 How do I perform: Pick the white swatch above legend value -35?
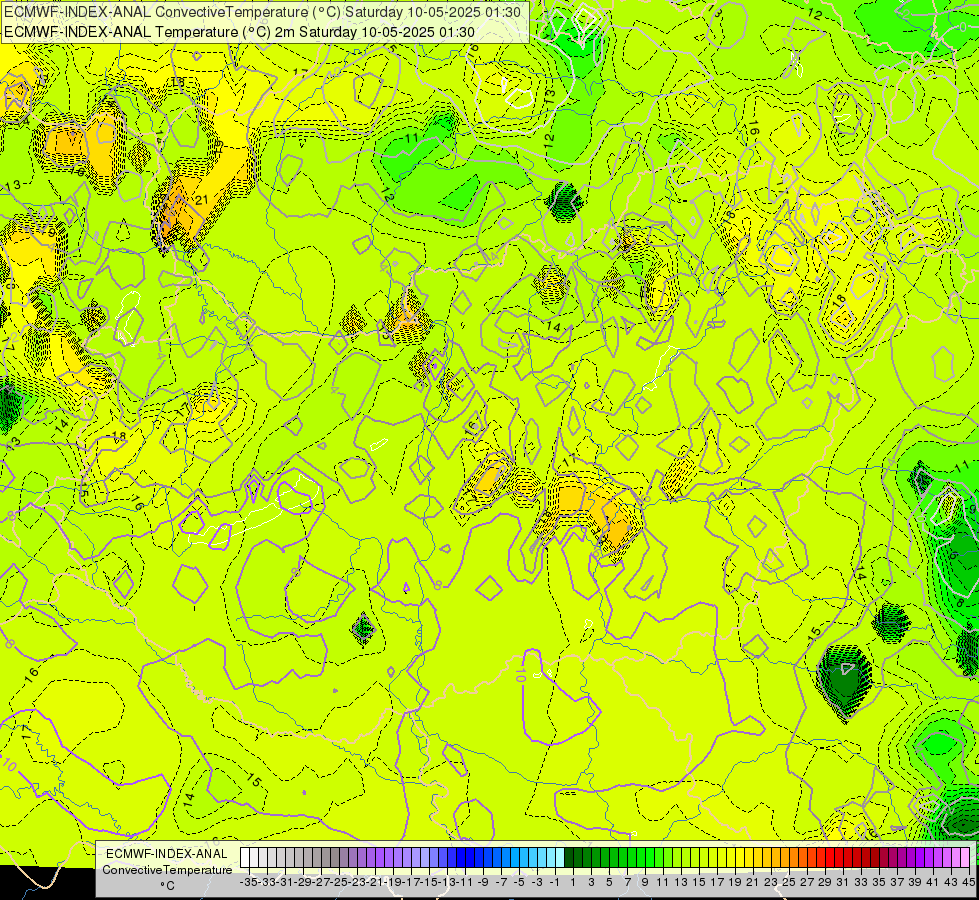tap(245, 857)
